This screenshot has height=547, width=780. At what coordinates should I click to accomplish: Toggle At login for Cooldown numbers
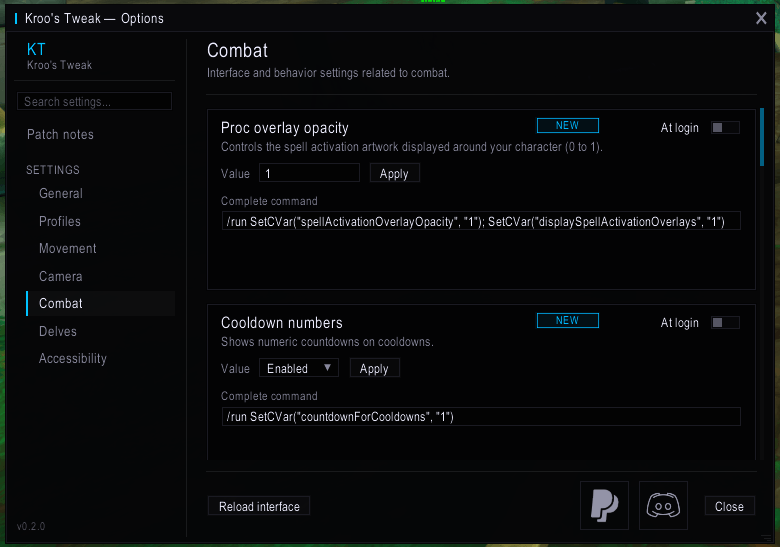pyautogui.click(x=725, y=323)
